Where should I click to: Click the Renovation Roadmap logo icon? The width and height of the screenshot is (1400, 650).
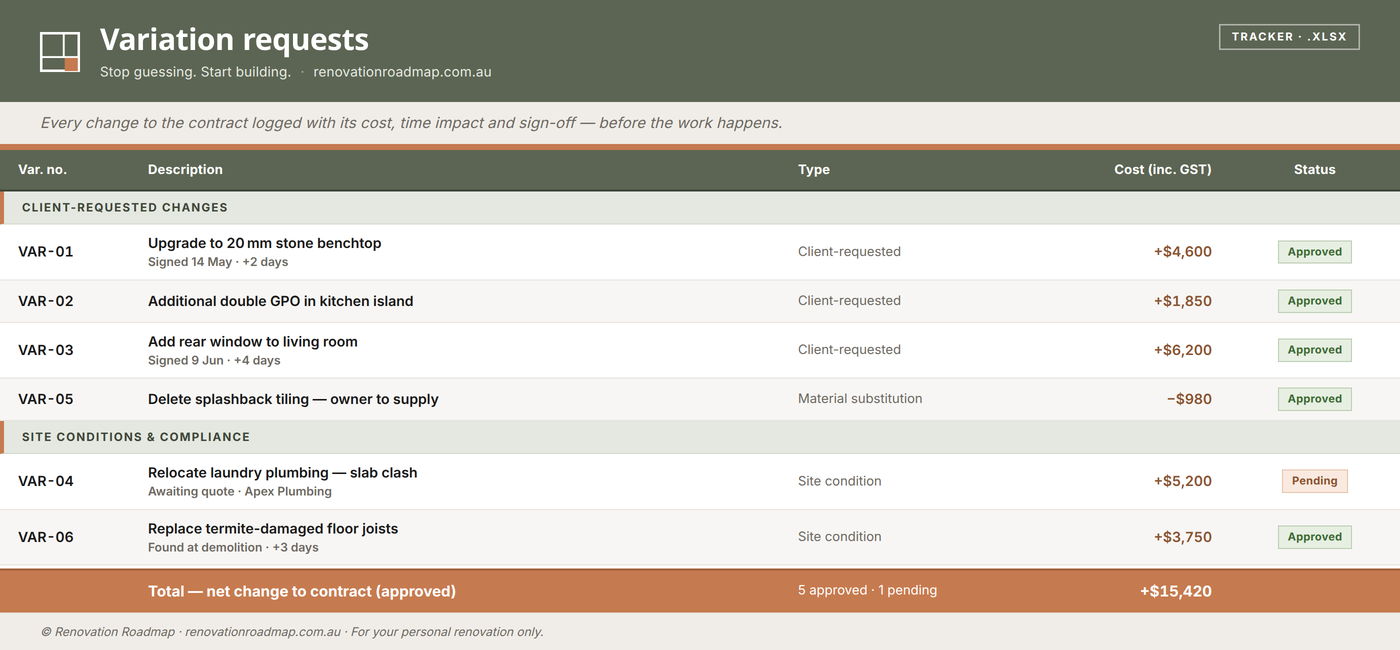coord(60,52)
